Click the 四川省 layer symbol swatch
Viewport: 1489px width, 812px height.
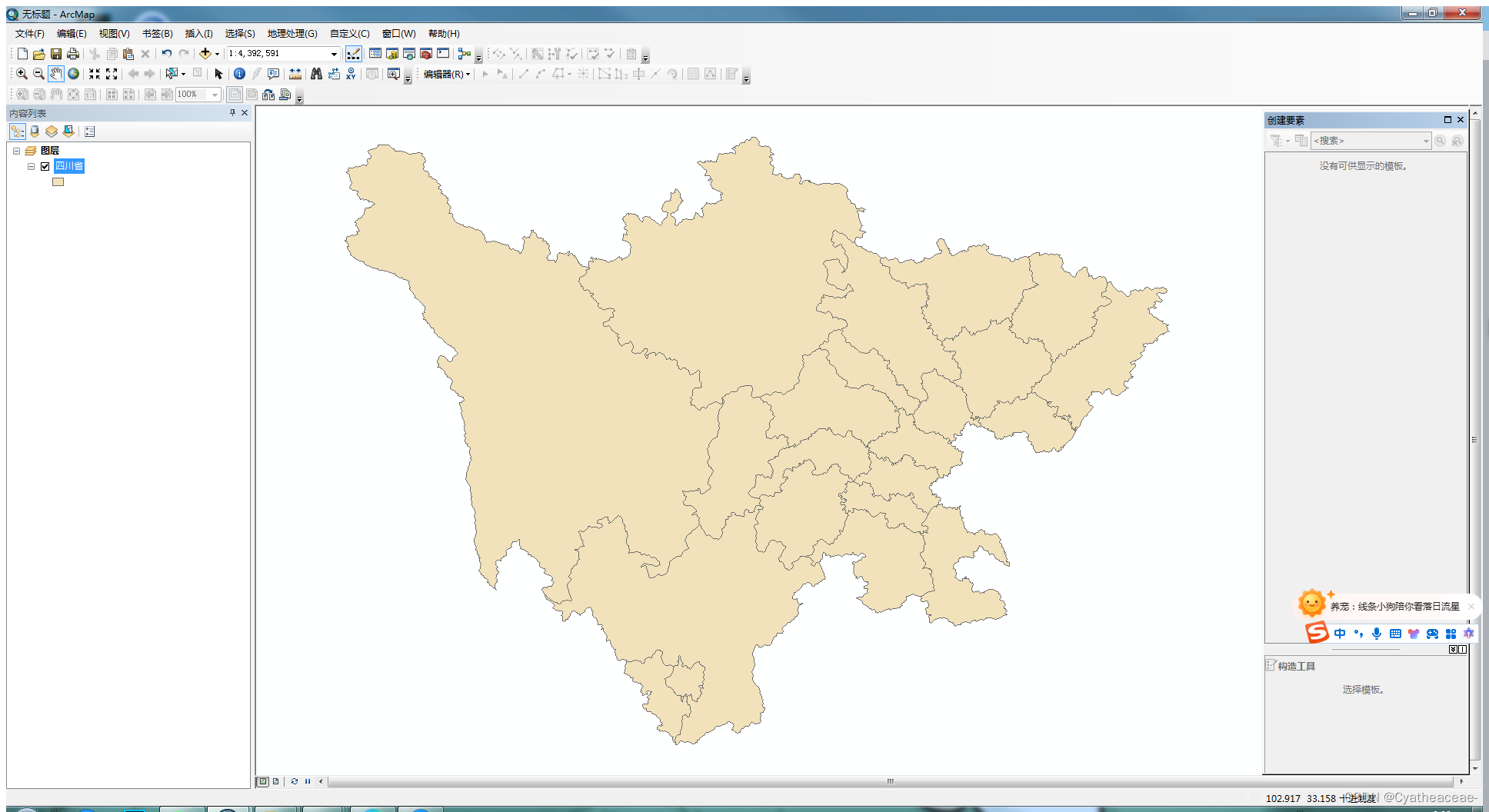[x=58, y=182]
